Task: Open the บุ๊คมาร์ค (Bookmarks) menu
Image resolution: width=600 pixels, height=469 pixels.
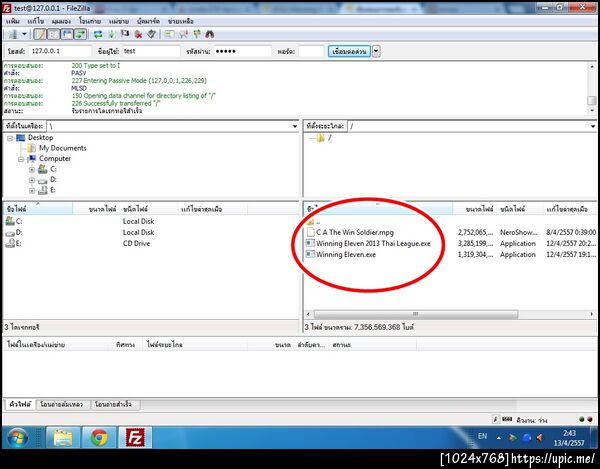Action: [x=148, y=21]
